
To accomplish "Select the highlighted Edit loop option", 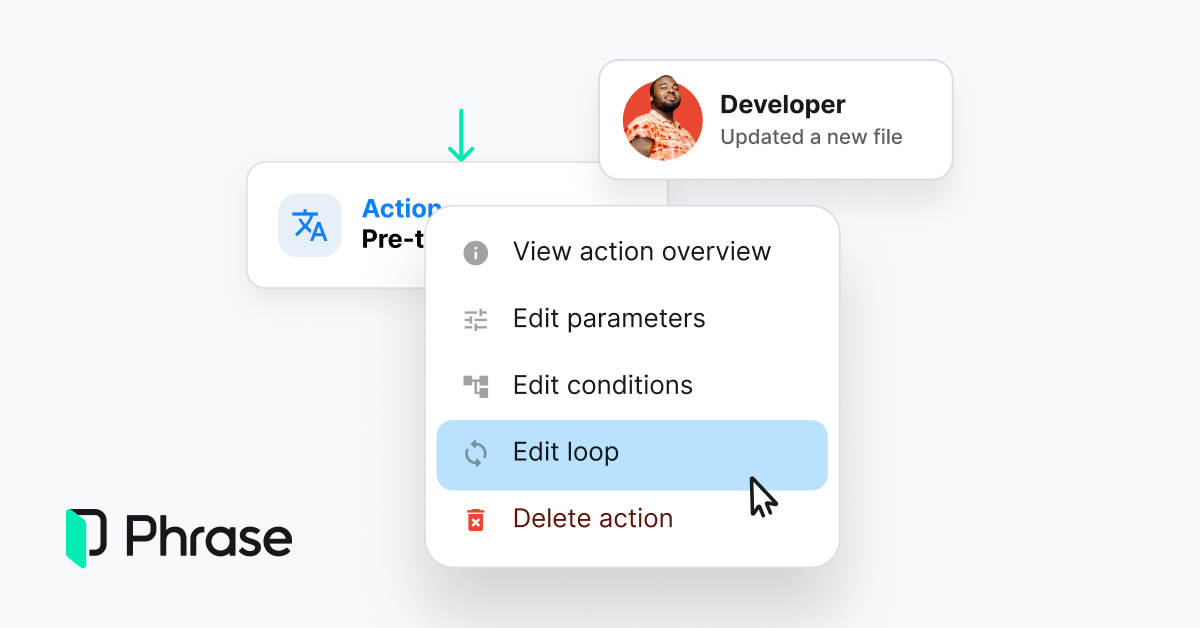I will (x=566, y=453).
